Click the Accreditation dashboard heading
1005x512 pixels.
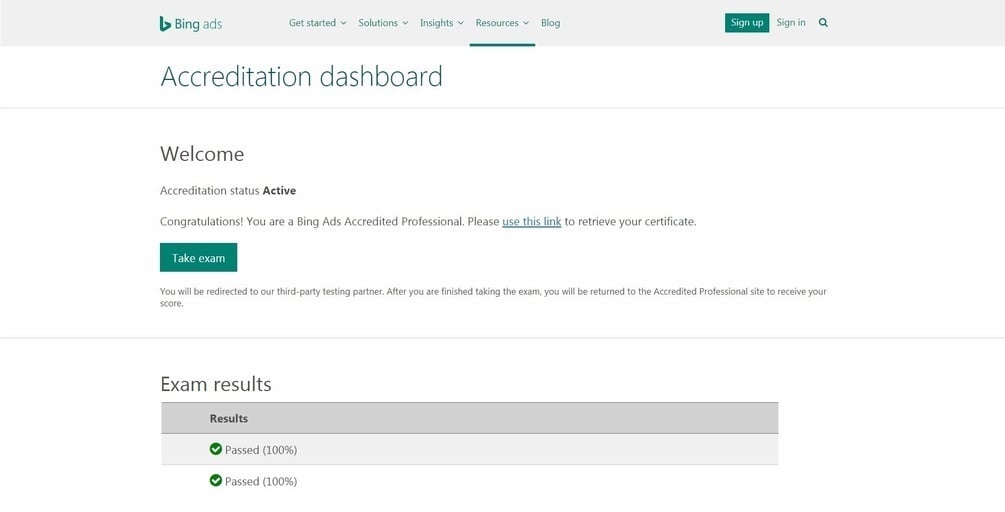[301, 77]
